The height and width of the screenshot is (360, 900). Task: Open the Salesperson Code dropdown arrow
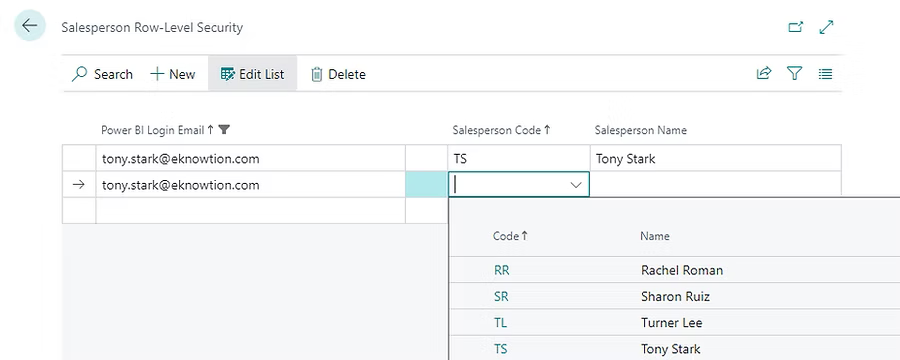click(x=576, y=185)
